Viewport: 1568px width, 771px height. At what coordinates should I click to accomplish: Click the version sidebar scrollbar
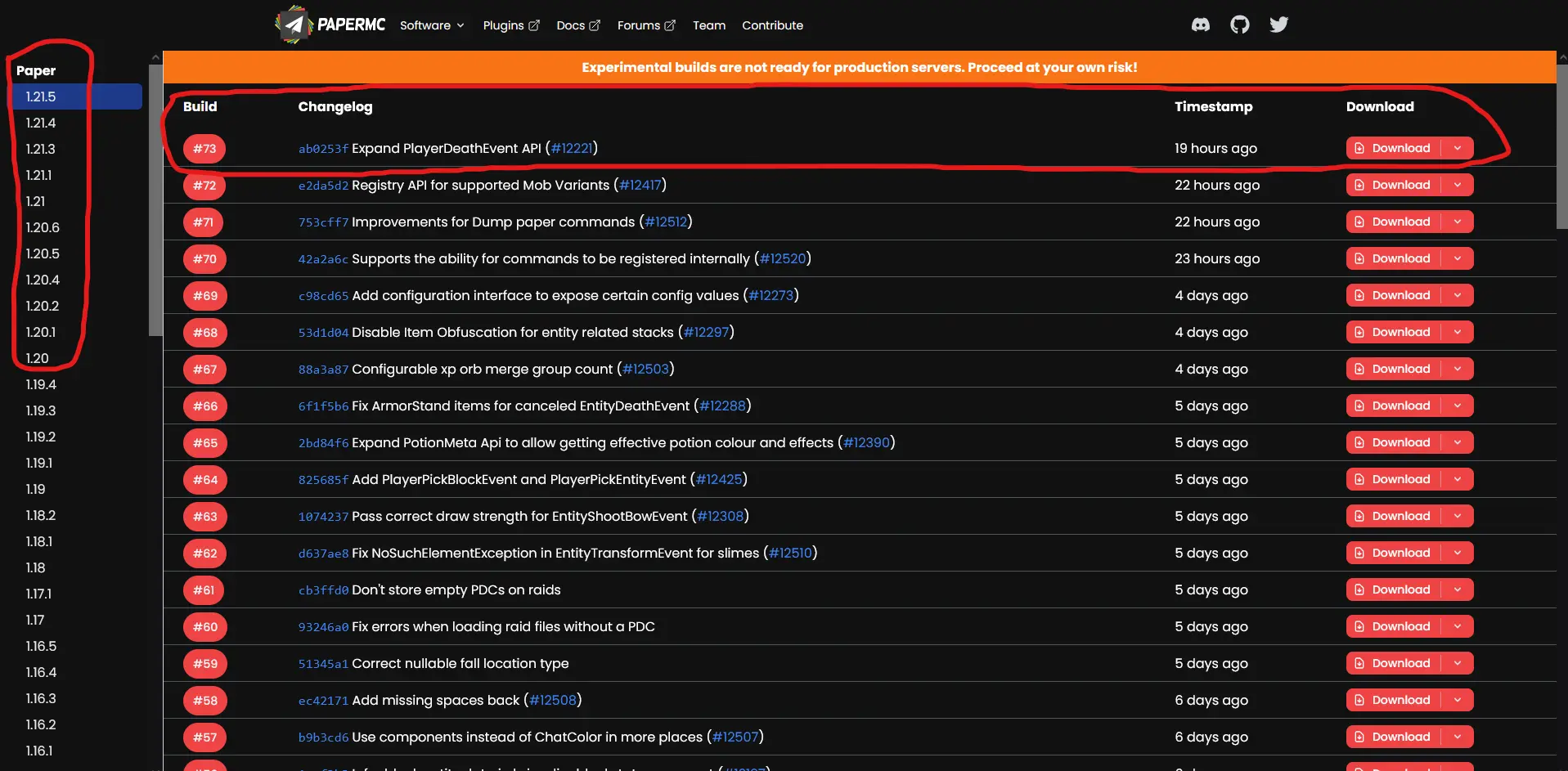pyautogui.click(x=155, y=200)
